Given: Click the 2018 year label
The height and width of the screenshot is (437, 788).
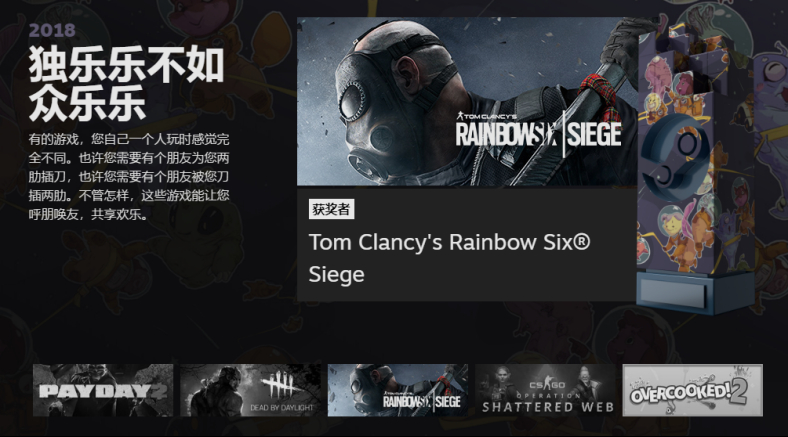Looking at the screenshot, I should [x=52, y=31].
